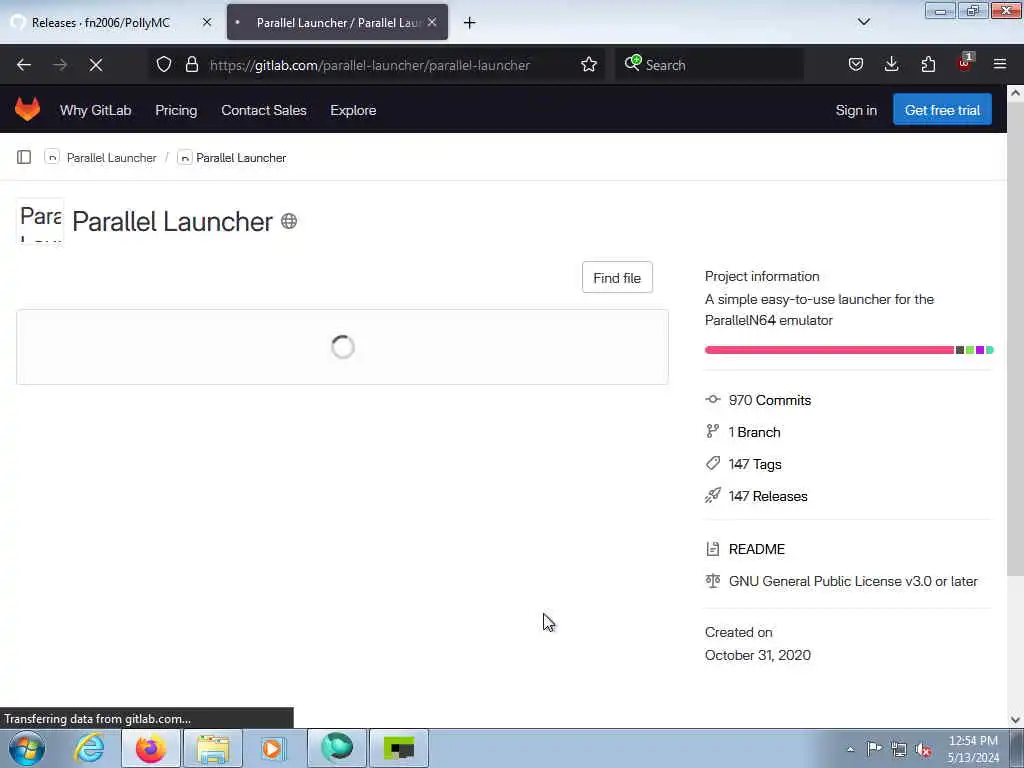Open the Explore menu item
The width and height of the screenshot is (1024, 768).
click(353, 110)
